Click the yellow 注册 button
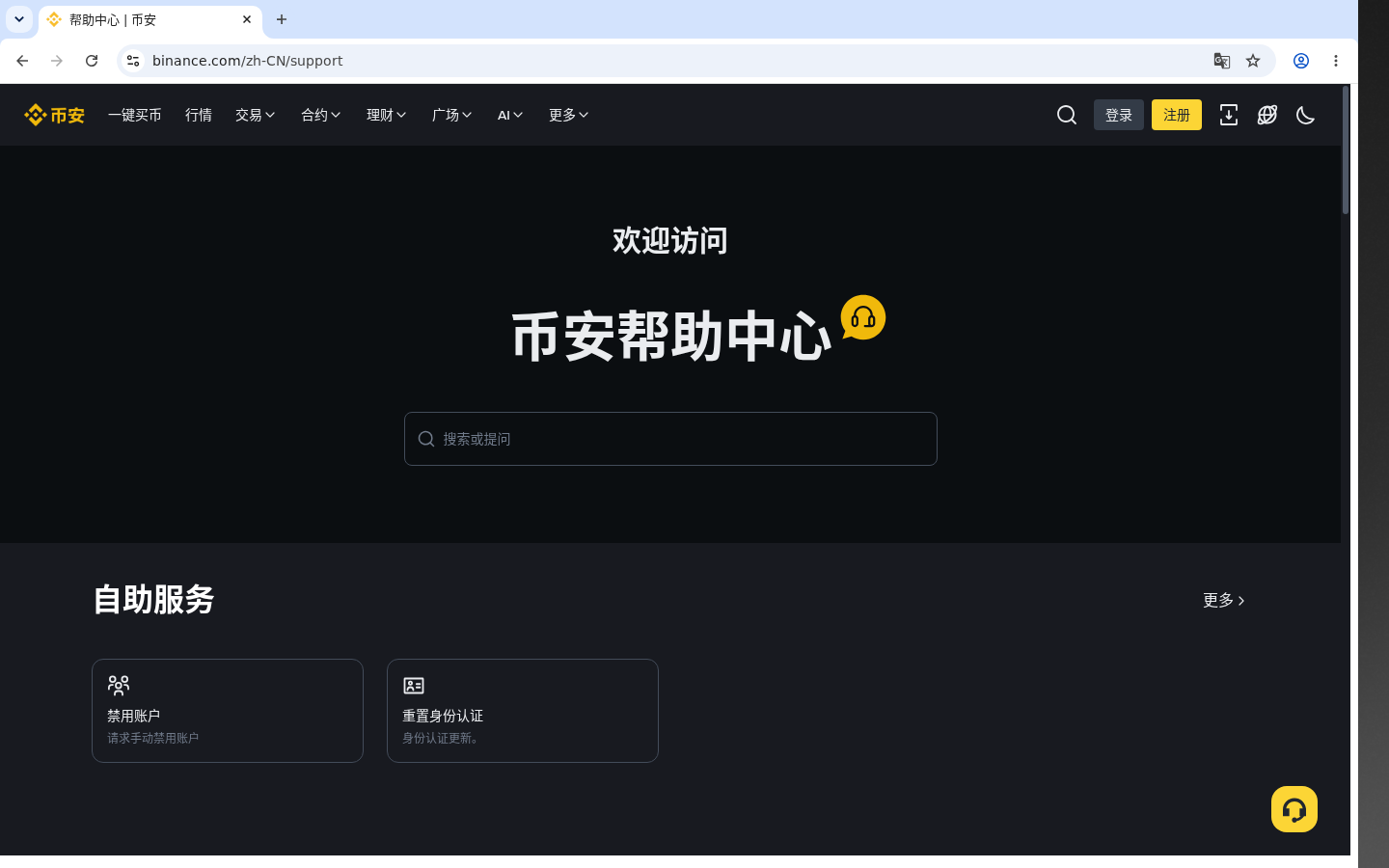1389x868 pixels. (x=1177, y=115)
